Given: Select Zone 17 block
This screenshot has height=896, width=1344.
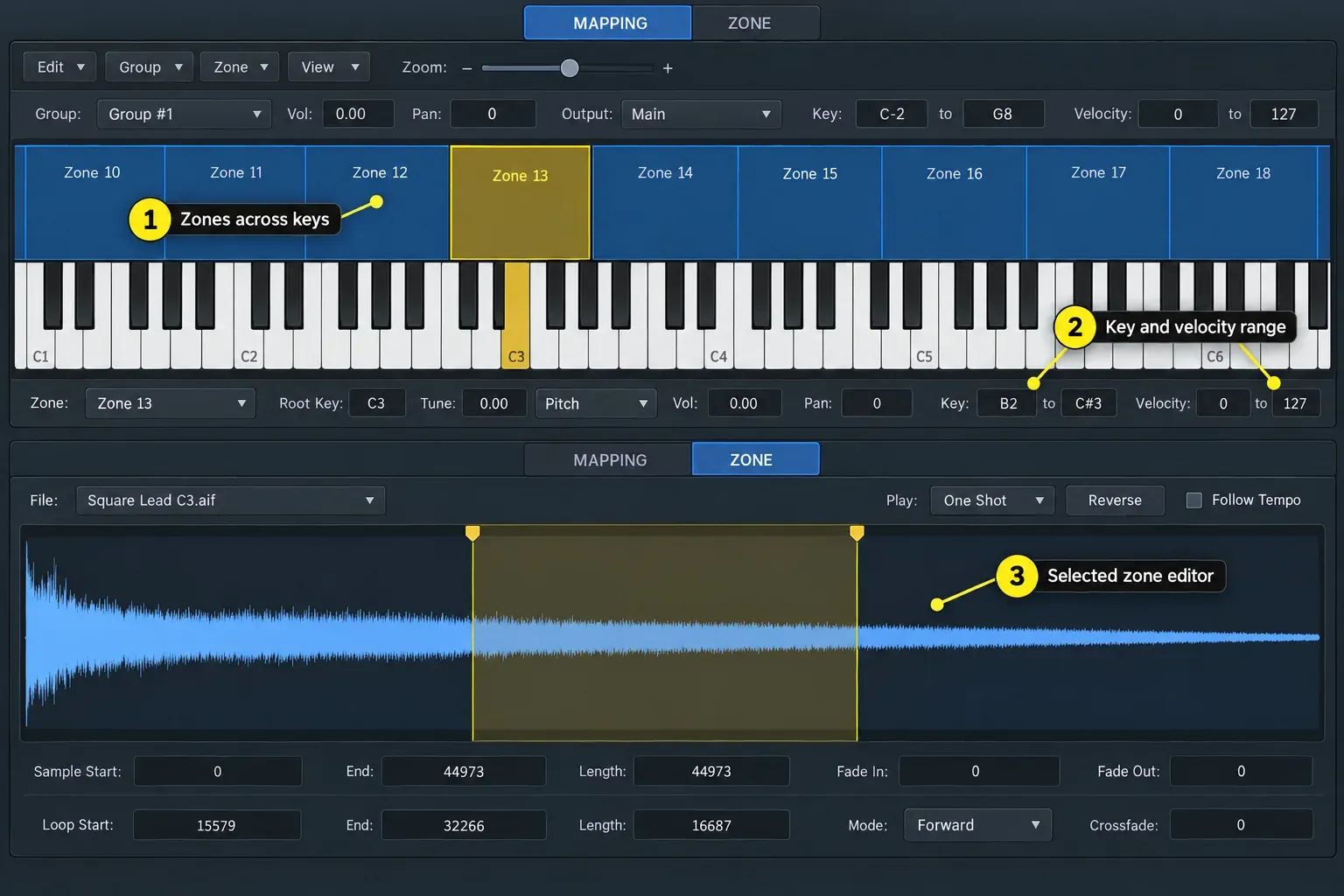Looking at the screenshot, I should pyautogui.click(x=1098, y=203).
